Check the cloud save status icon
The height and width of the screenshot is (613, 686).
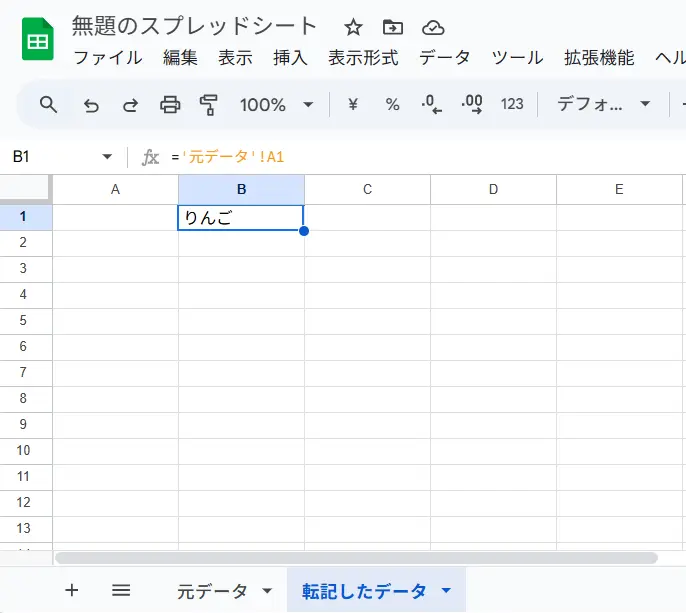pyautogui.click(x=433, y=27)
